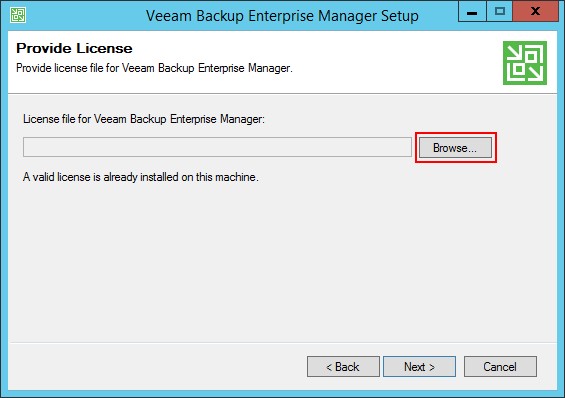Click the 'License file for Veeam Backup Enterprise Manager:' label

[x=144, y=119]
